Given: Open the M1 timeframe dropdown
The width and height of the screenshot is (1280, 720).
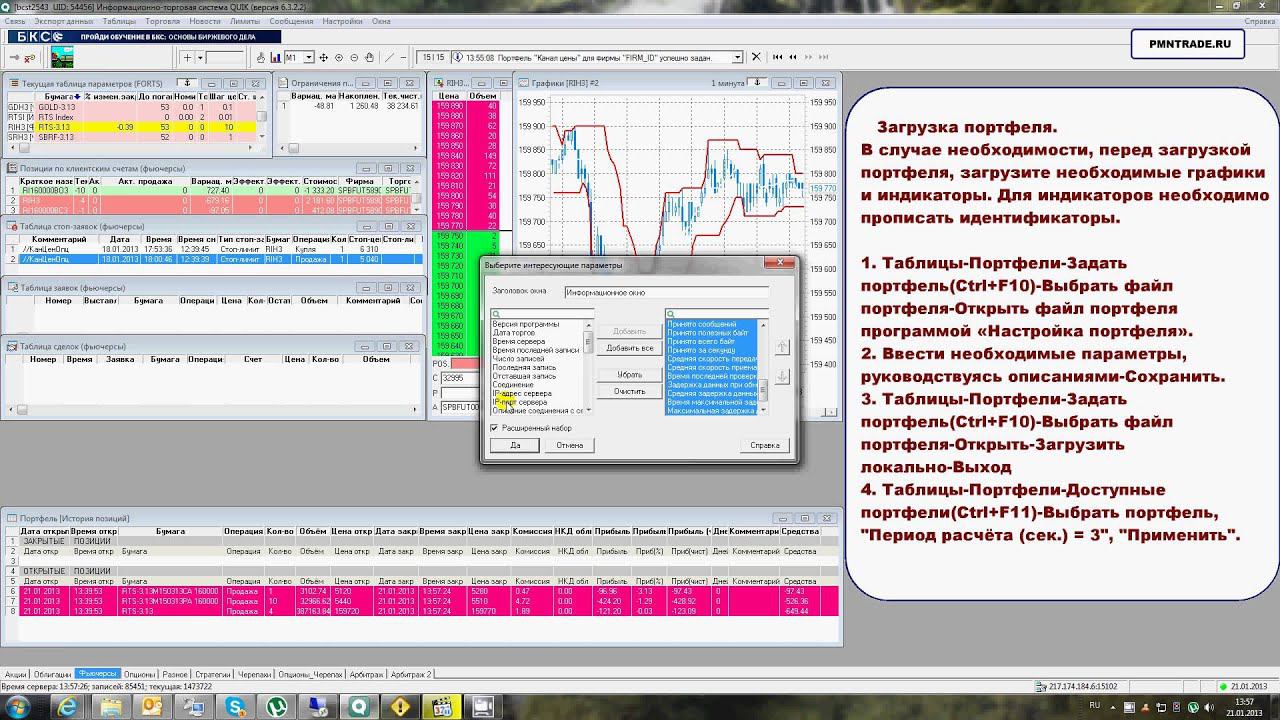Looking at the screenshot, I should 308,57.
